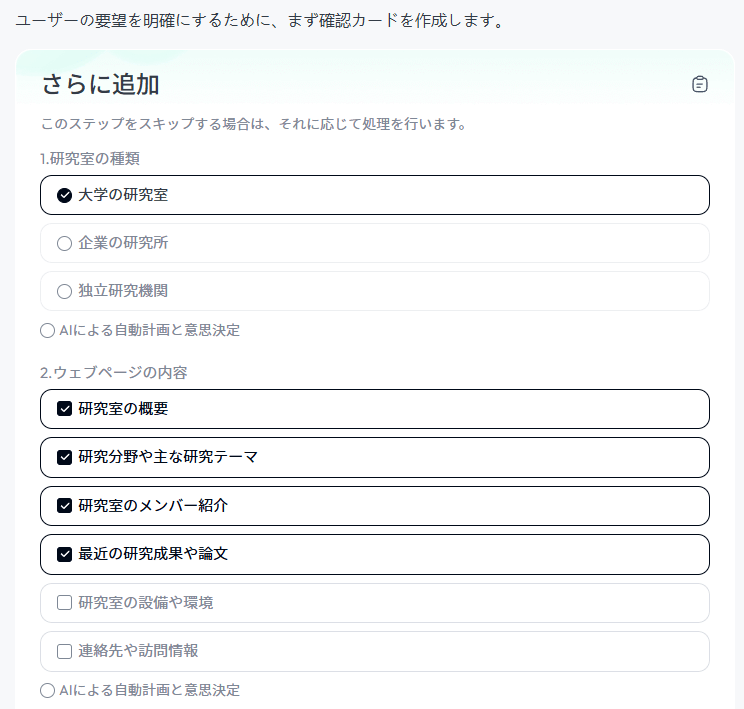Click the 企業の研究所 option text
This screenshot has width=744, height=709.
[x=123, y=243]
